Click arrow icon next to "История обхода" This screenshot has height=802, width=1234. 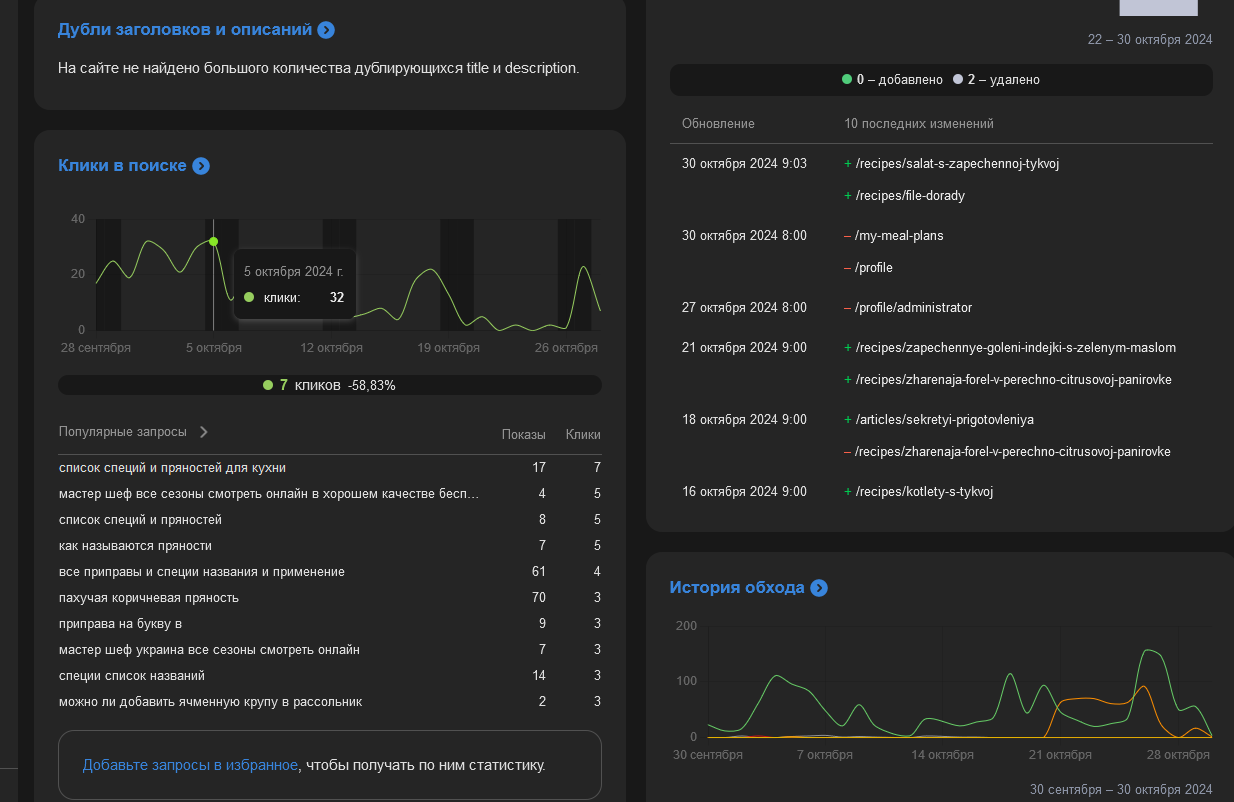(819, 588)
